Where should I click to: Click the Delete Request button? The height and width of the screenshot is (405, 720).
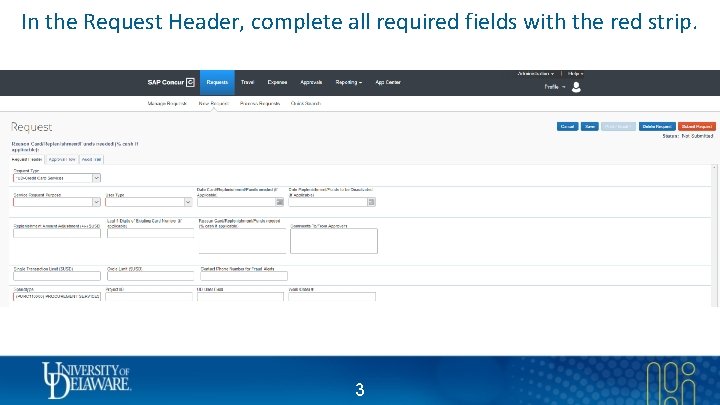coord(657,126)
